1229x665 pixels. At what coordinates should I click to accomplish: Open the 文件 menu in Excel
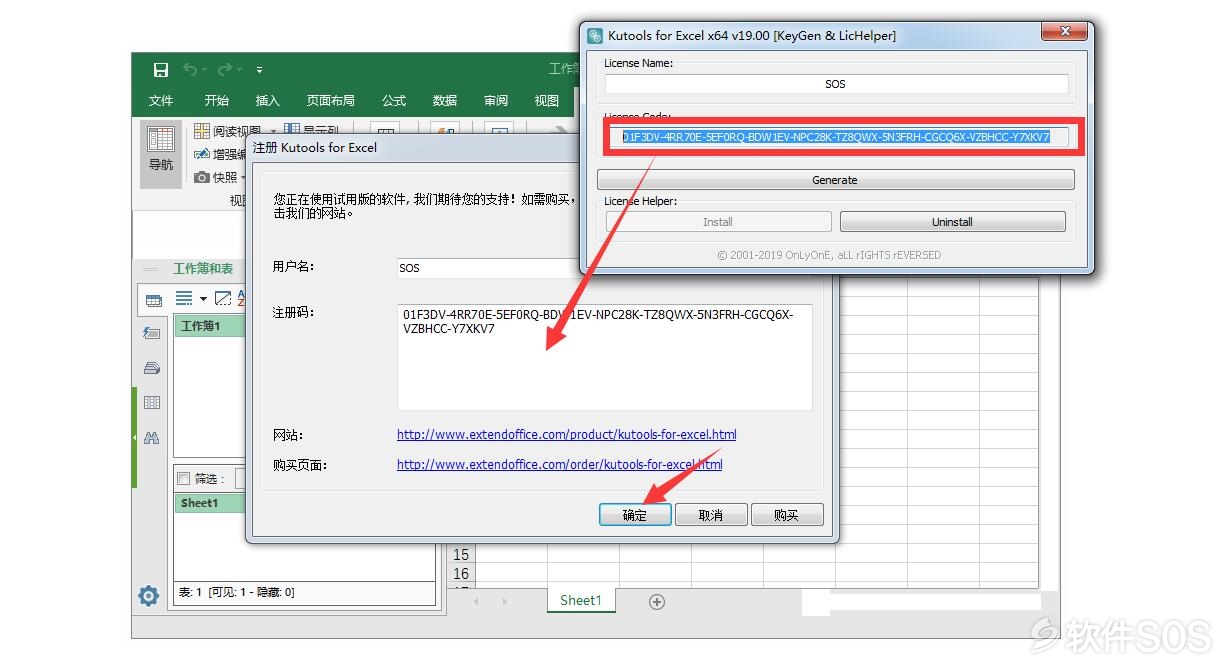pos(161,101)
